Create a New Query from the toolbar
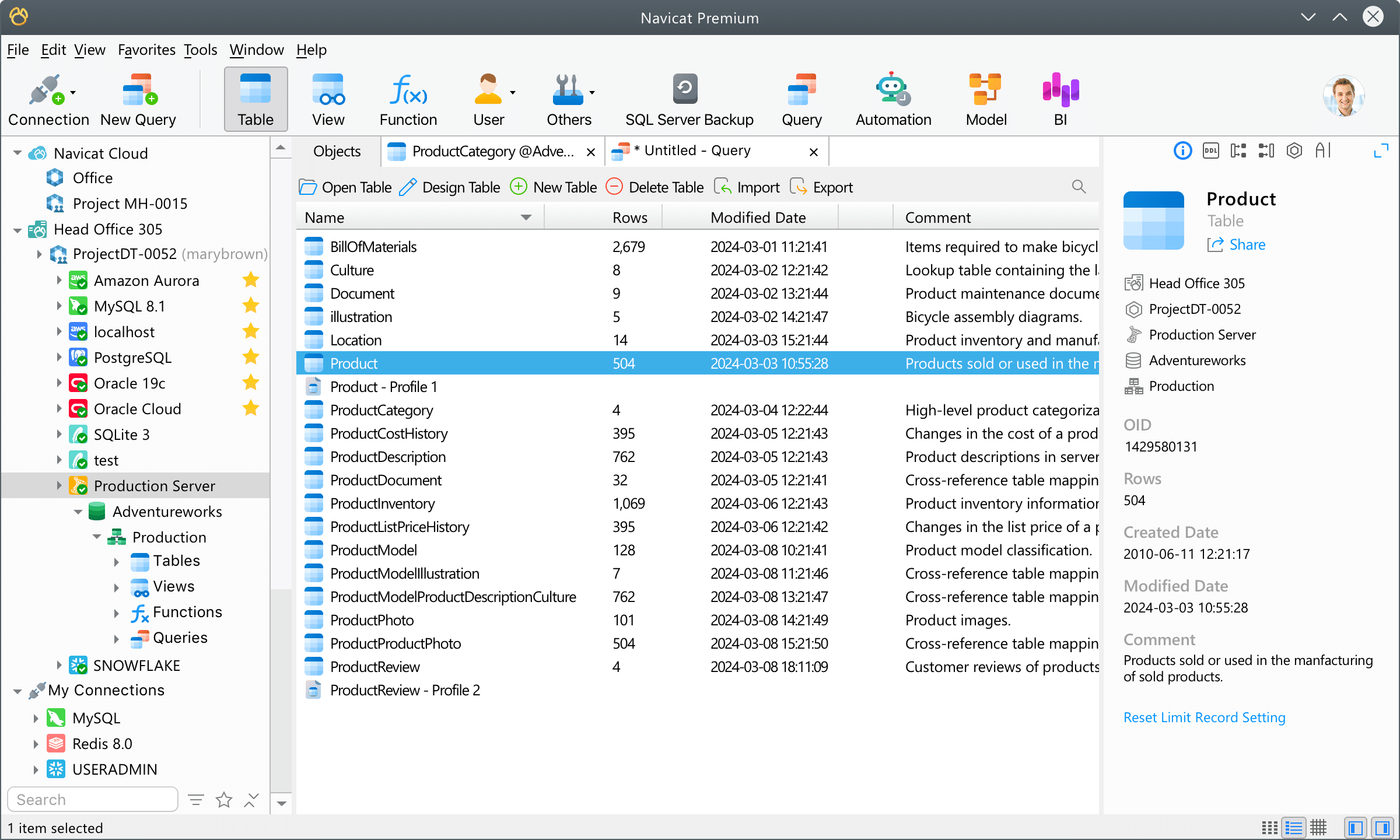The image size is (1400, 840). coord(138,98)
